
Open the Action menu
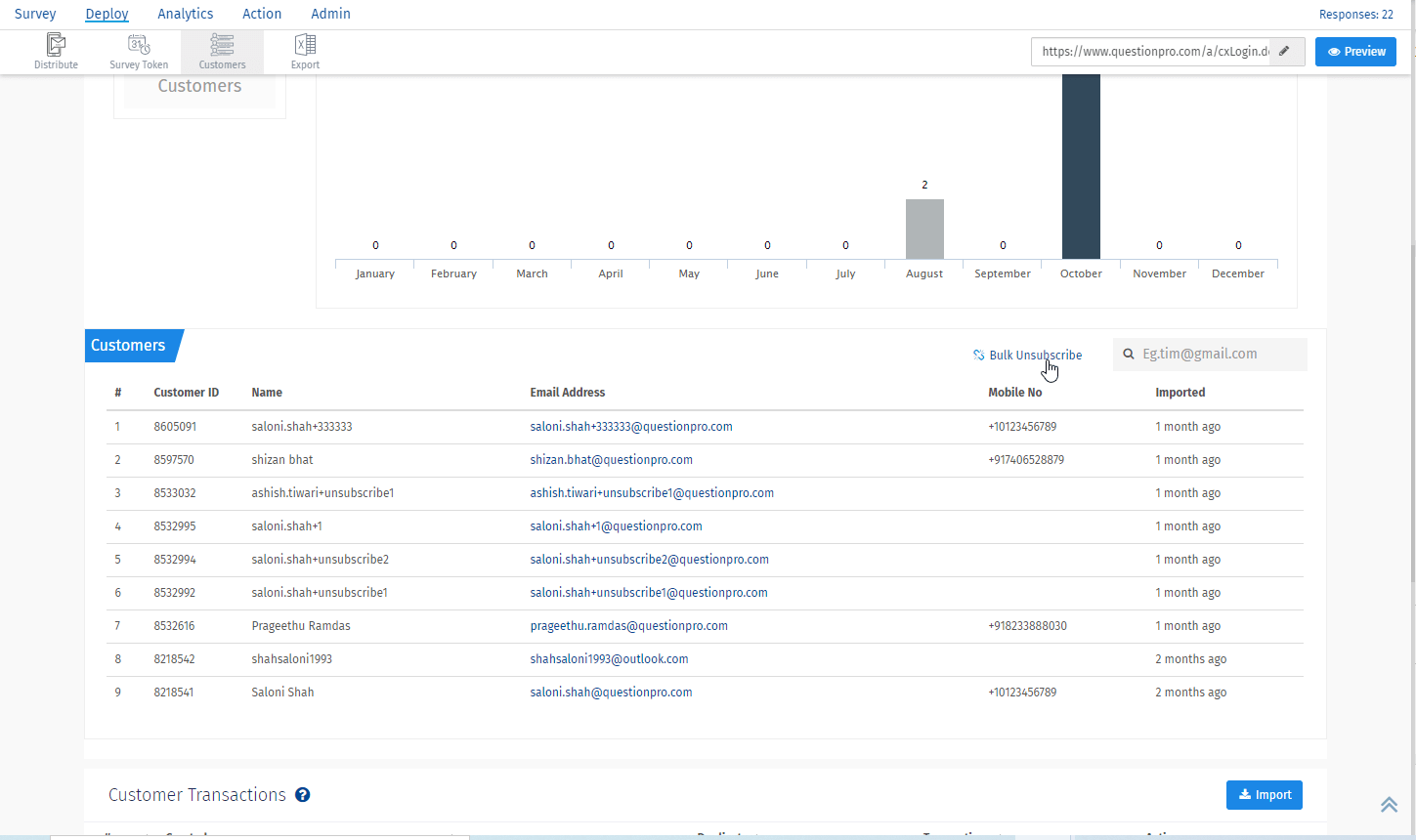(262, 14)
